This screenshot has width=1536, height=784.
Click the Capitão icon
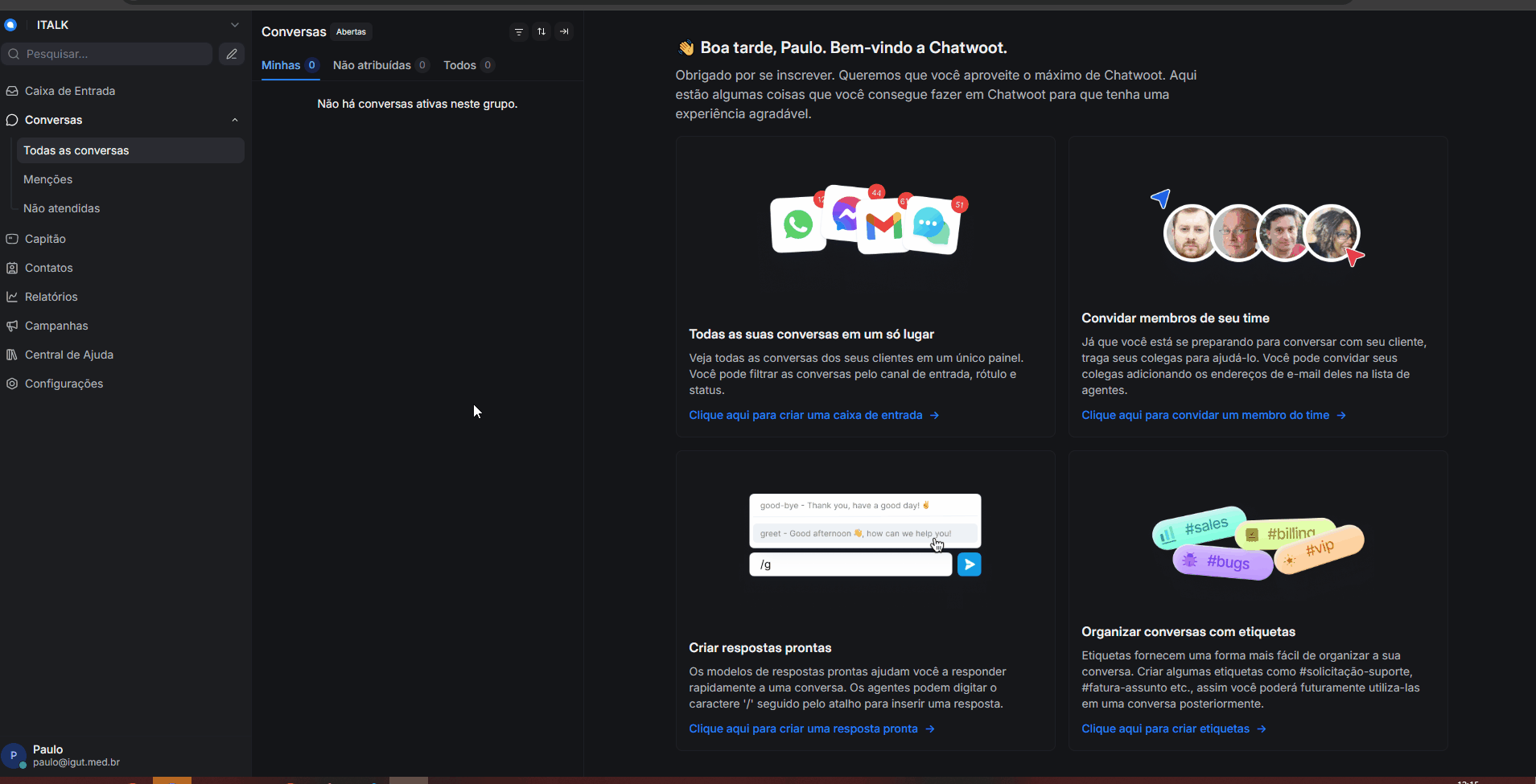12,239
